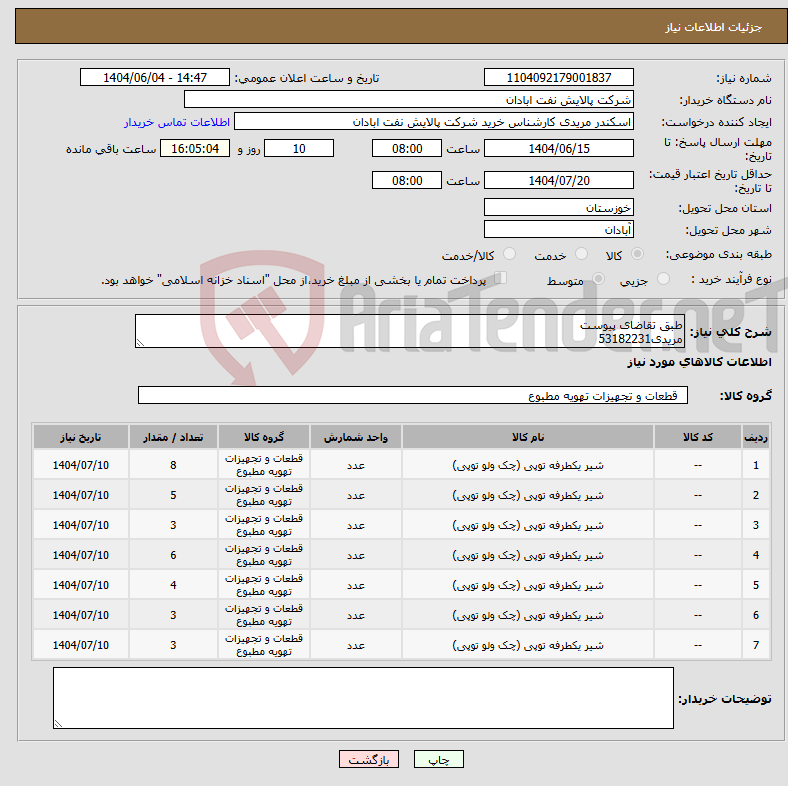This screenshot has width=788, height=786.
Task: Click the response deadline time field 08:00
Action: pyautogui.click(x=407, y=149)
